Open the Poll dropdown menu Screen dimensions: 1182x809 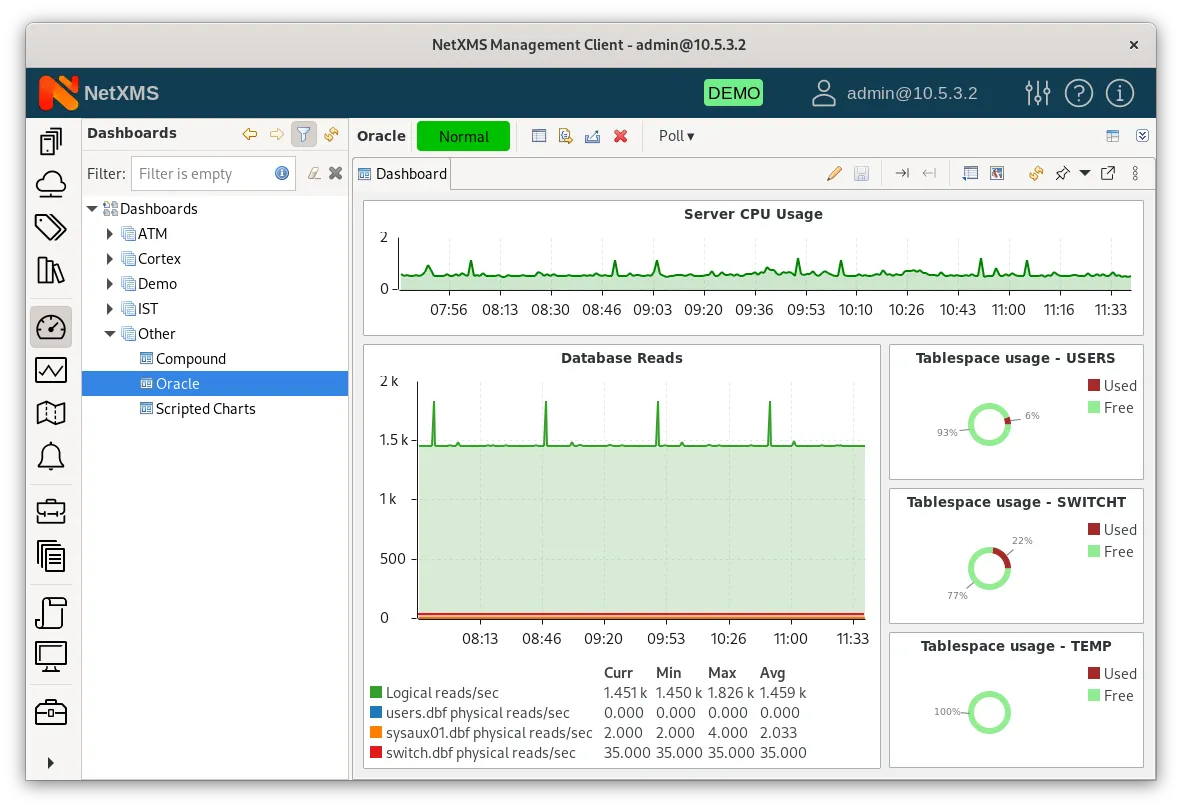pyautogui.click(x=676, y=136)
